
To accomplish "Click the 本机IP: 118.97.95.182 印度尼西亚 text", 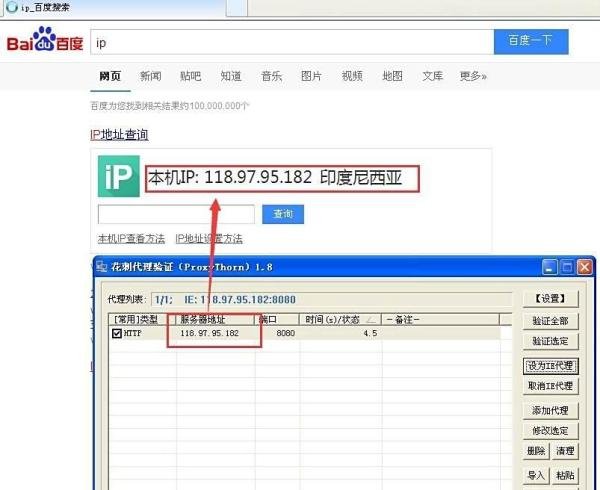I will coord(275,177).
